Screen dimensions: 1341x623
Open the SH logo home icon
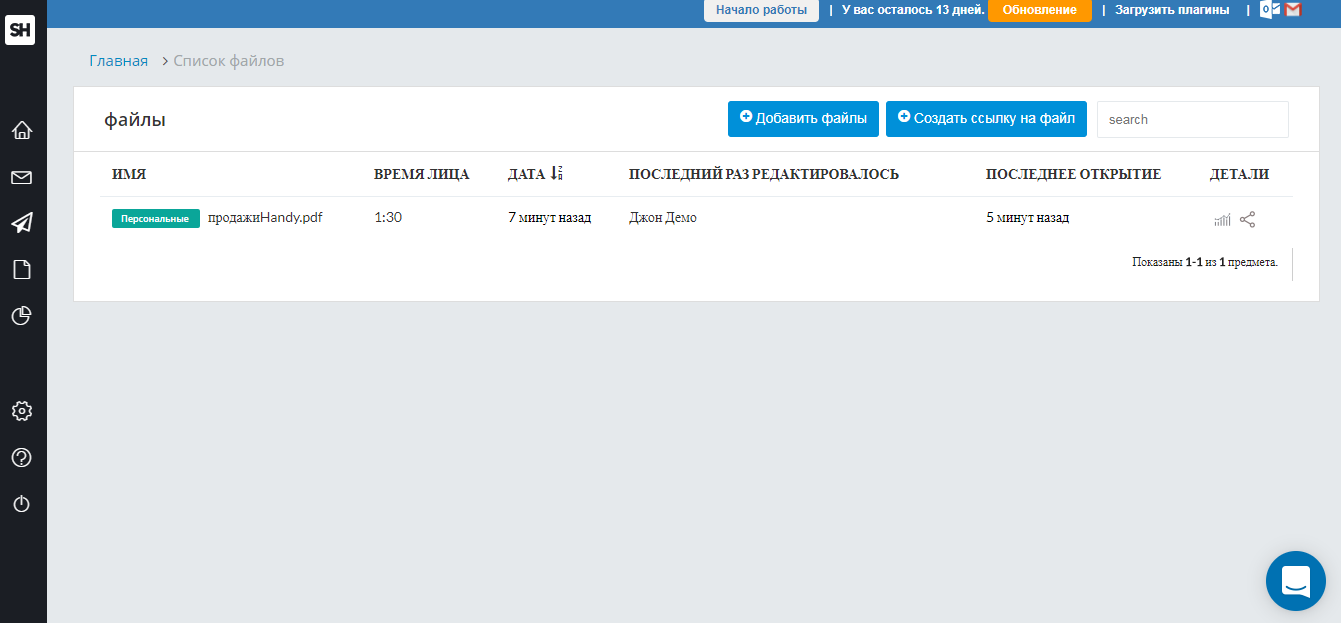pyautogui.click(x=20, y=30)
